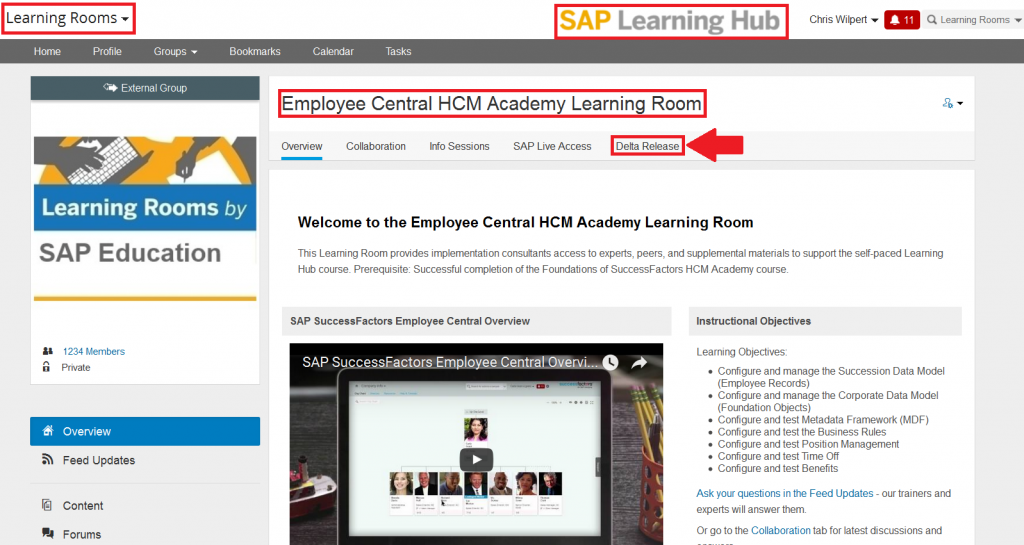Click the search magnifier icon

pos(932,20)
